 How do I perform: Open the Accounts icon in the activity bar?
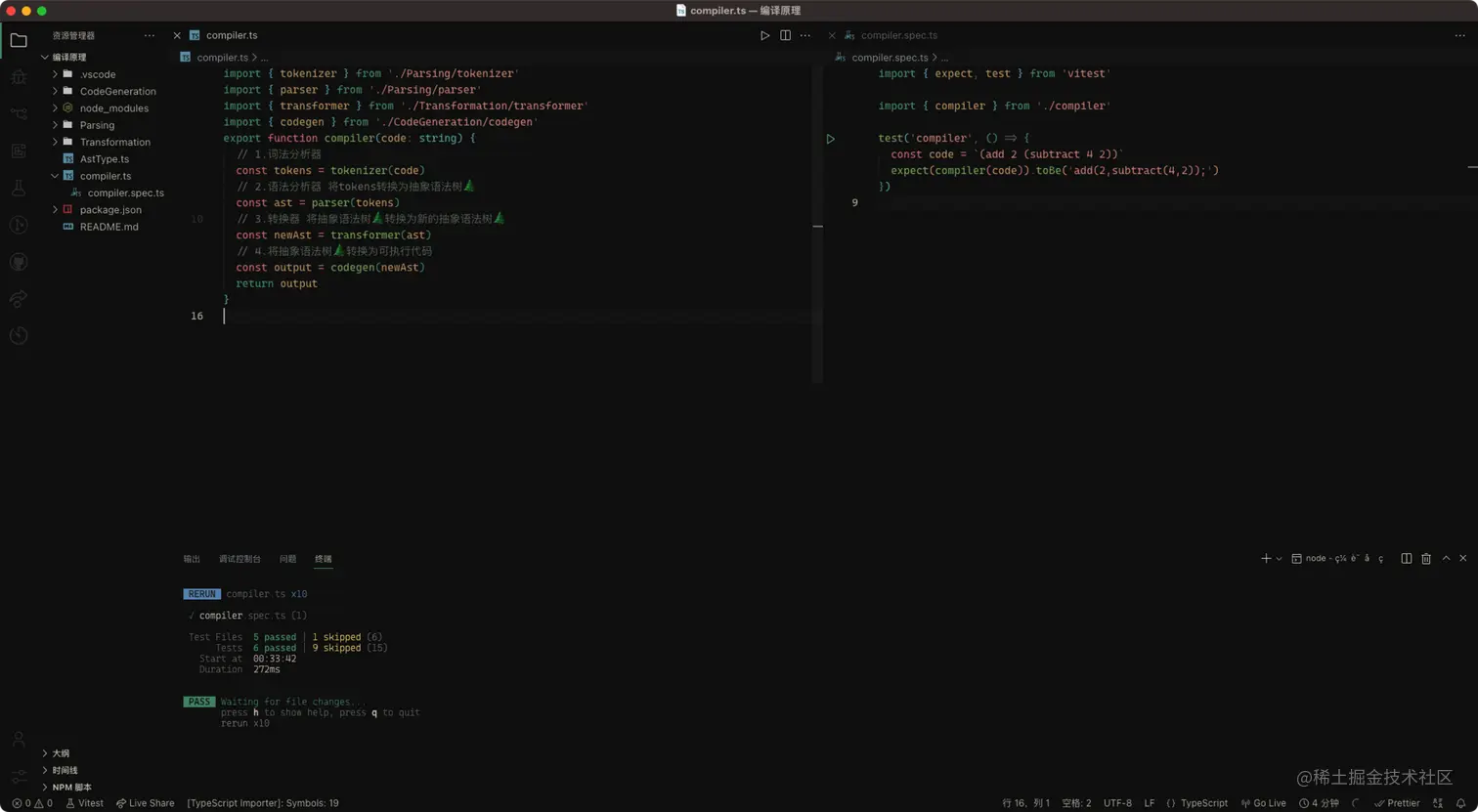[19, 740]
